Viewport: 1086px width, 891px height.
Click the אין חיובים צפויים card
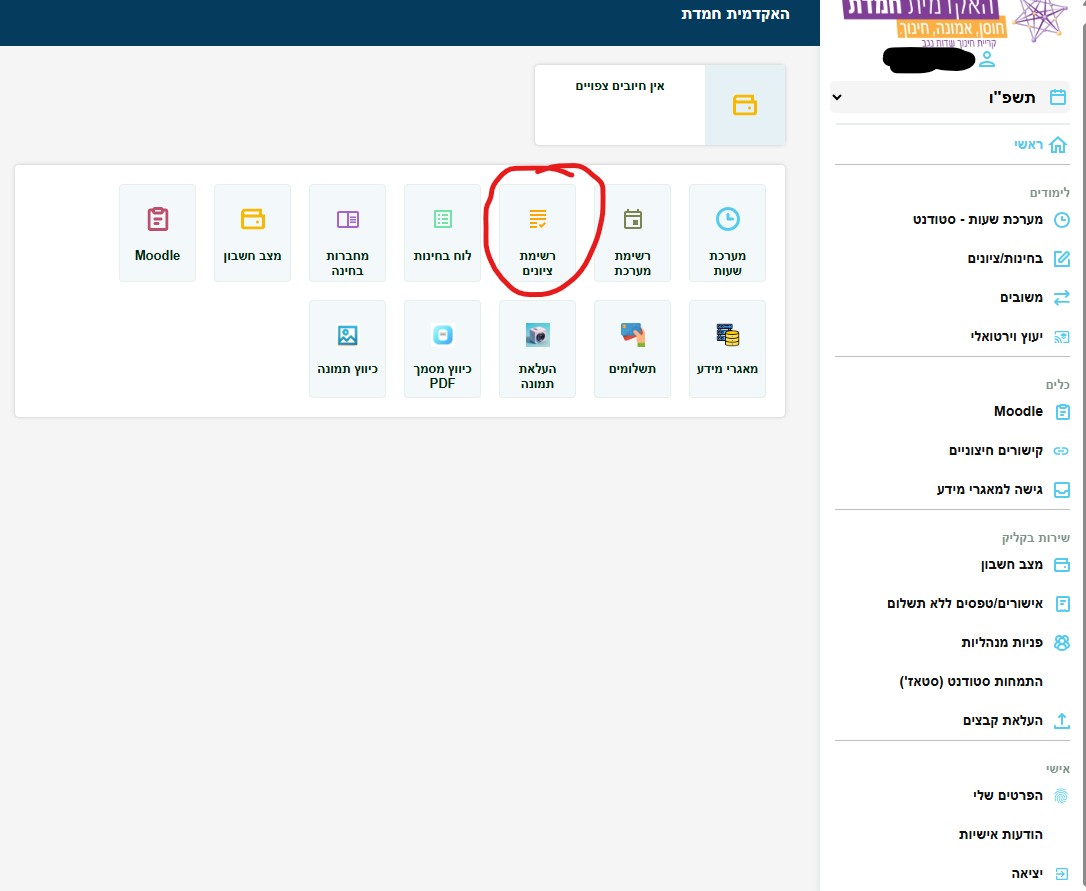pyautogui.click(x=660, y=105)
